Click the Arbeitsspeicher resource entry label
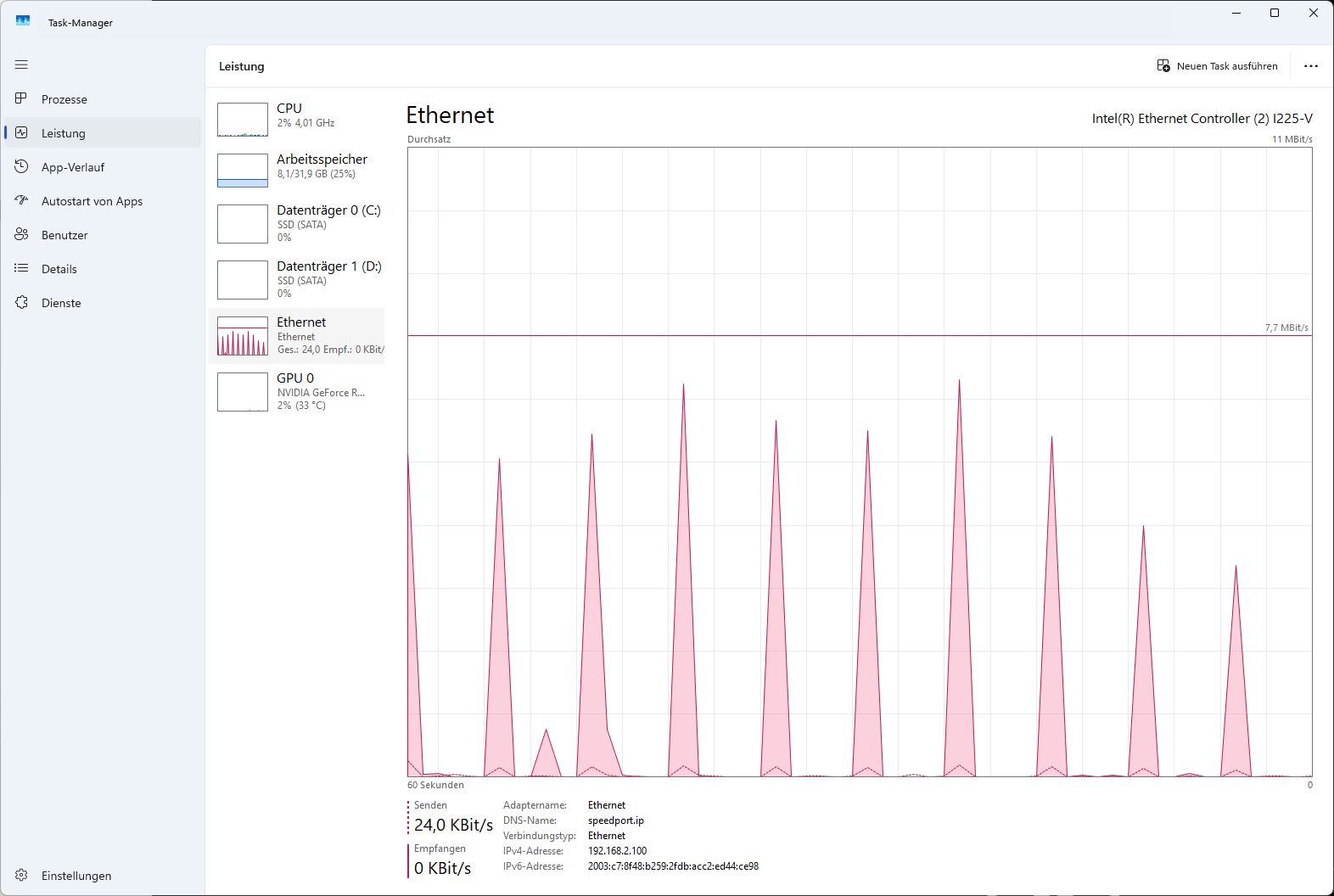Viewport: 1334px width, 896px height. coord(322,160)
